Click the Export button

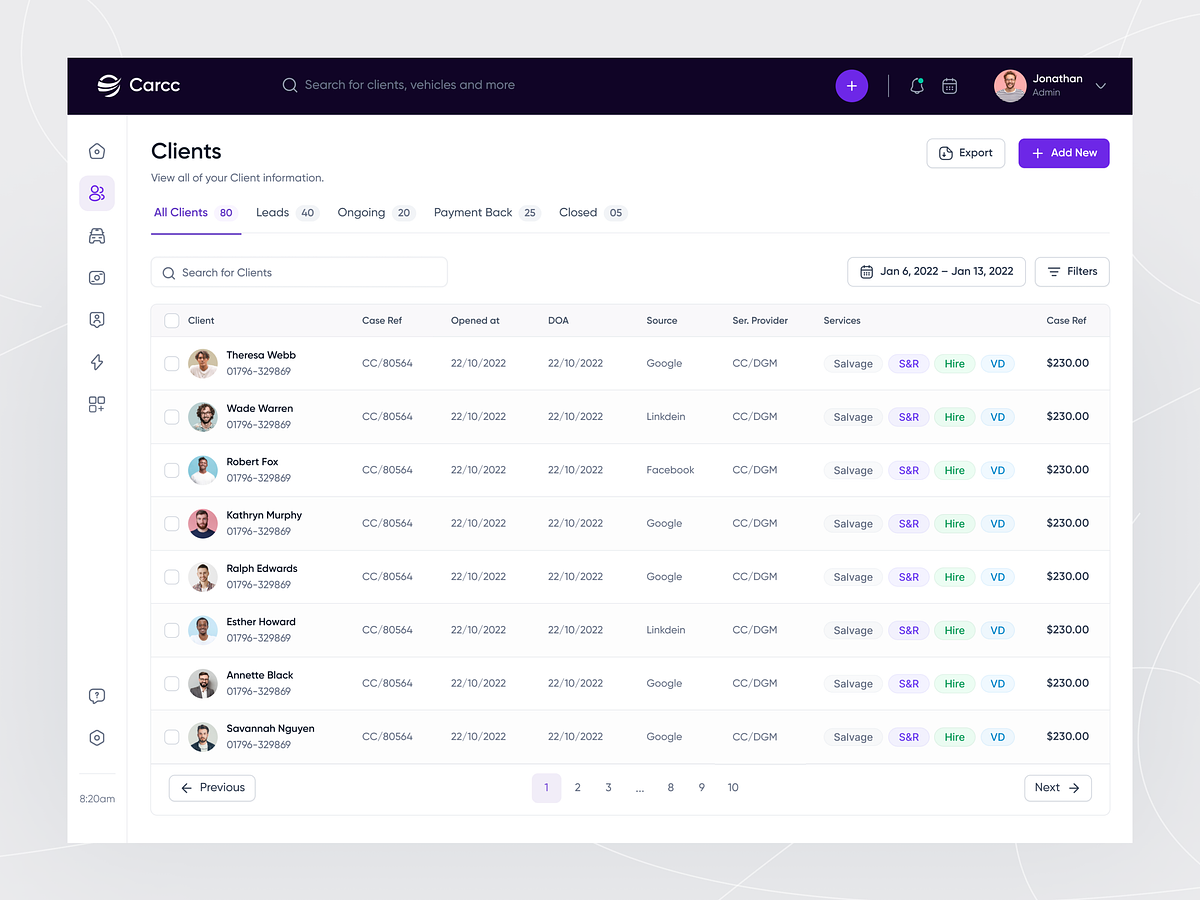(965, 153)
